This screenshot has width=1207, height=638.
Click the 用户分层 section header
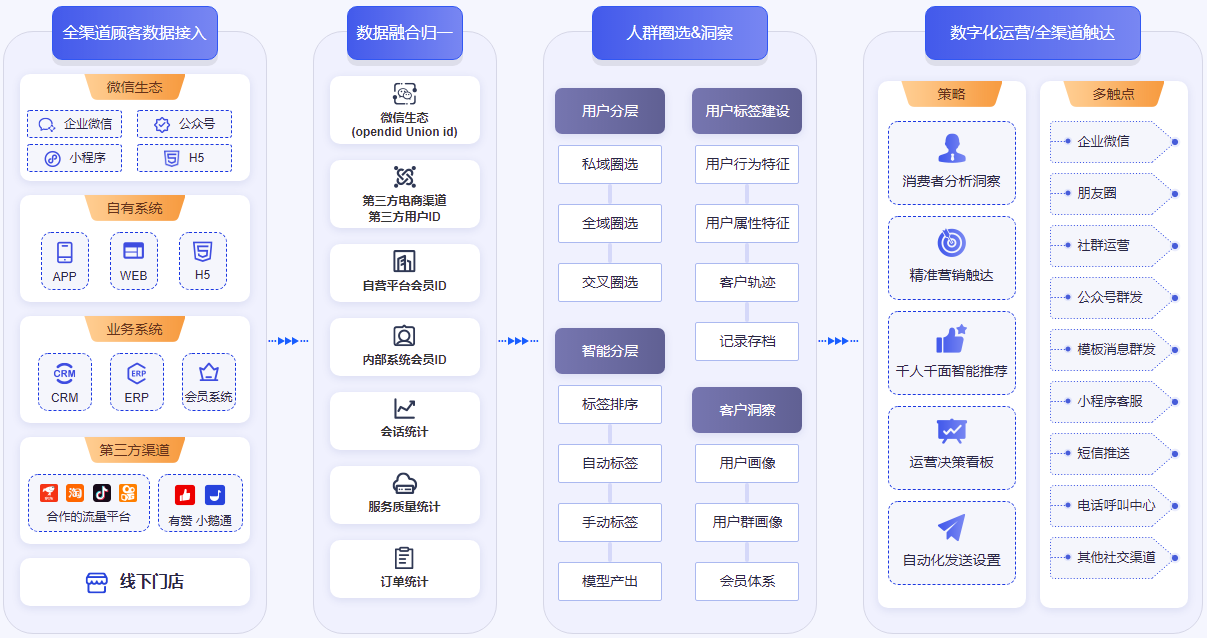click(x=610, y=111)
